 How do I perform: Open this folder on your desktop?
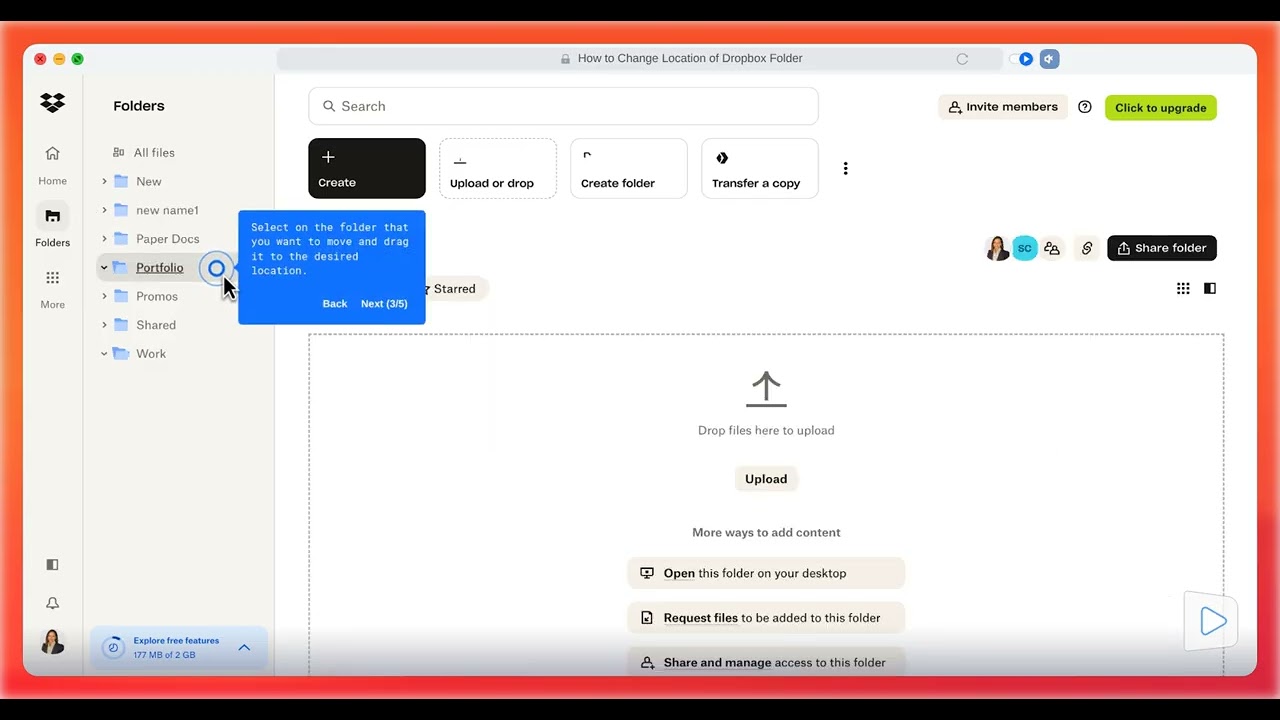(766, 573)
